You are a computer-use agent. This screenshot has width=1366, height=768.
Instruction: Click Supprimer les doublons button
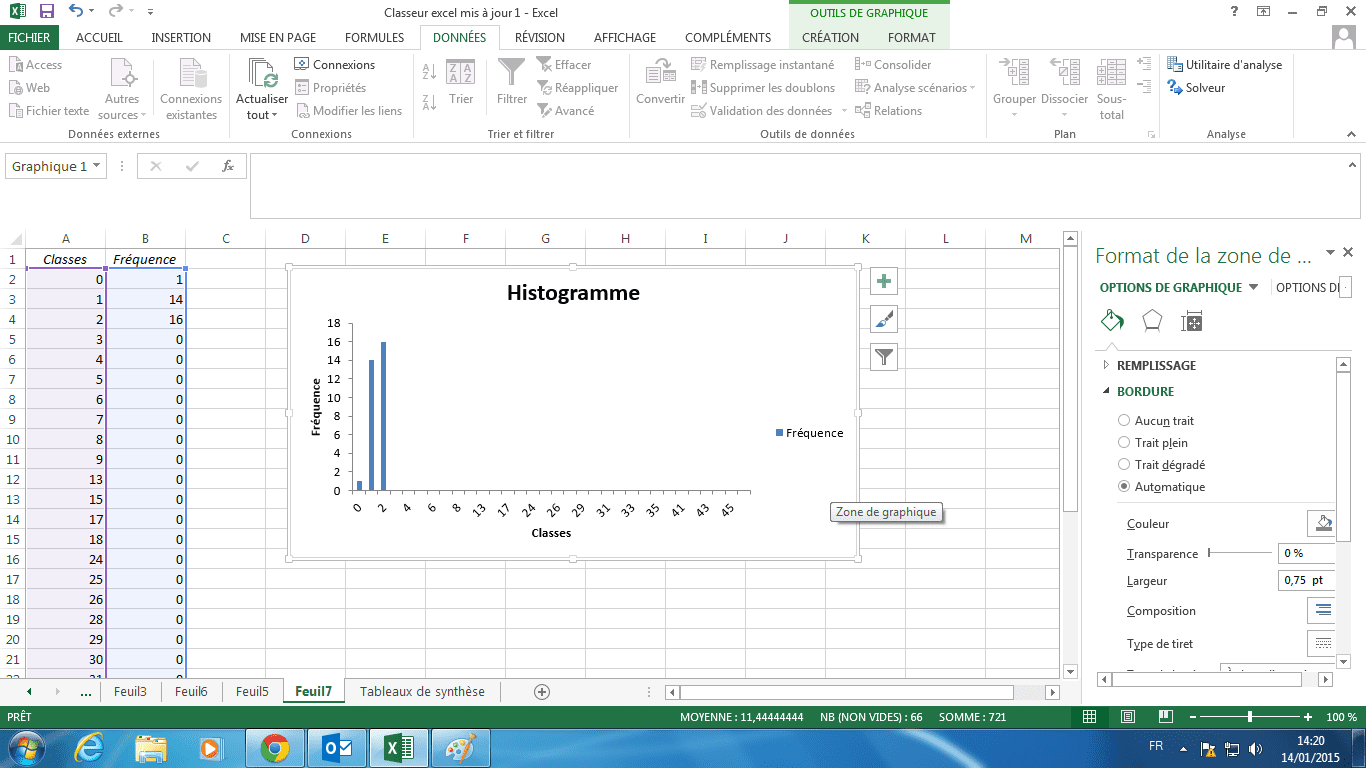763,88
